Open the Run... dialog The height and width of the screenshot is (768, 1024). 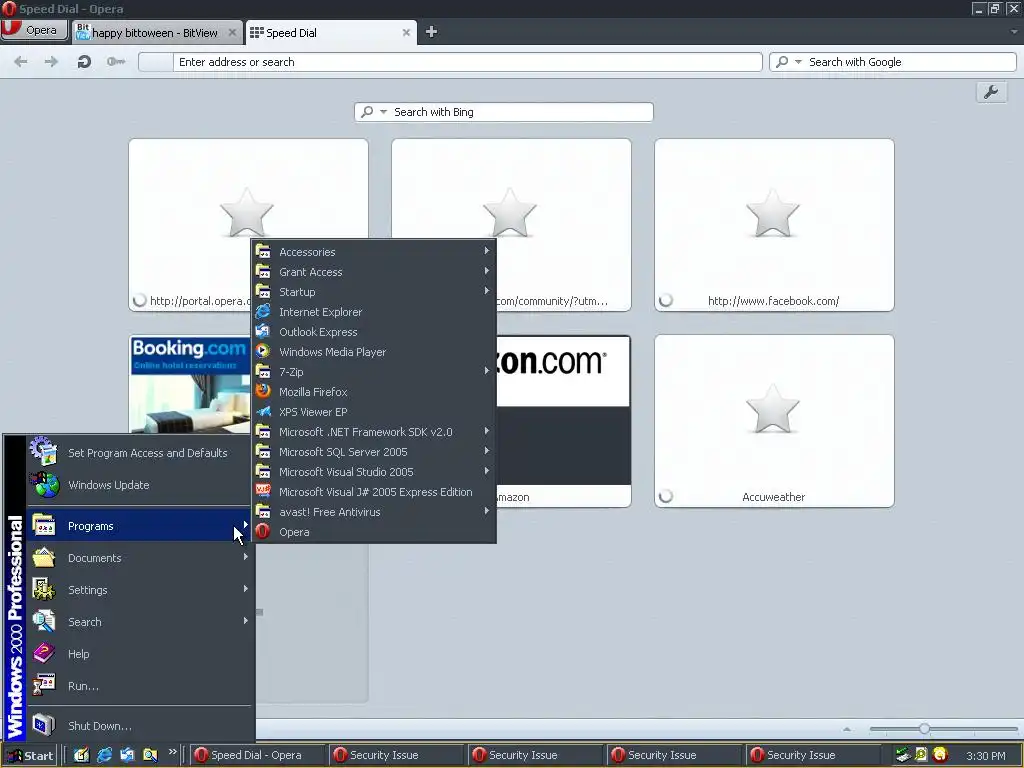click(x=140, y=686)
